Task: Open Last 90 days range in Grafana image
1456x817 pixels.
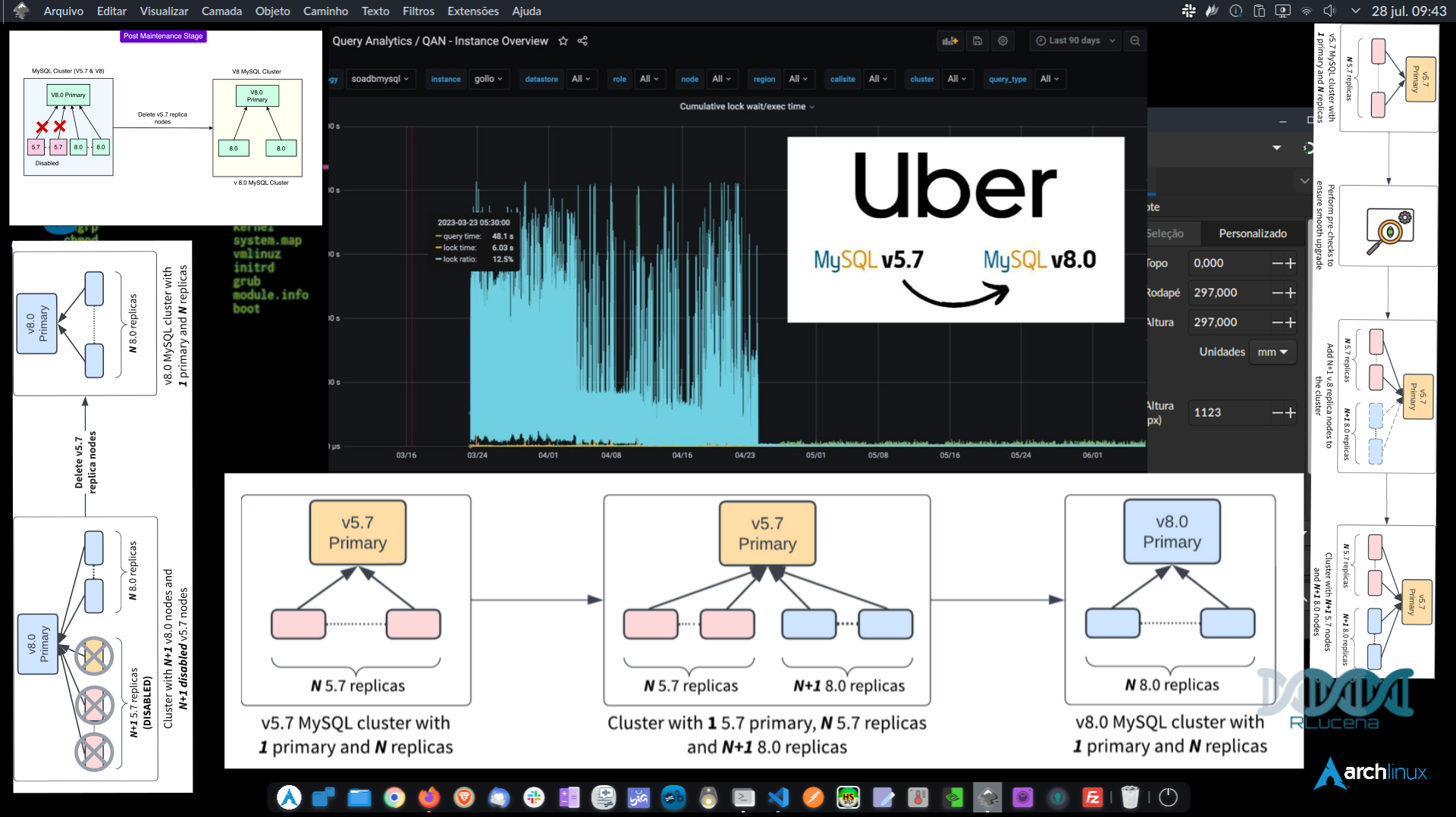Action: pyautogui.click(x=1076, y=41)
